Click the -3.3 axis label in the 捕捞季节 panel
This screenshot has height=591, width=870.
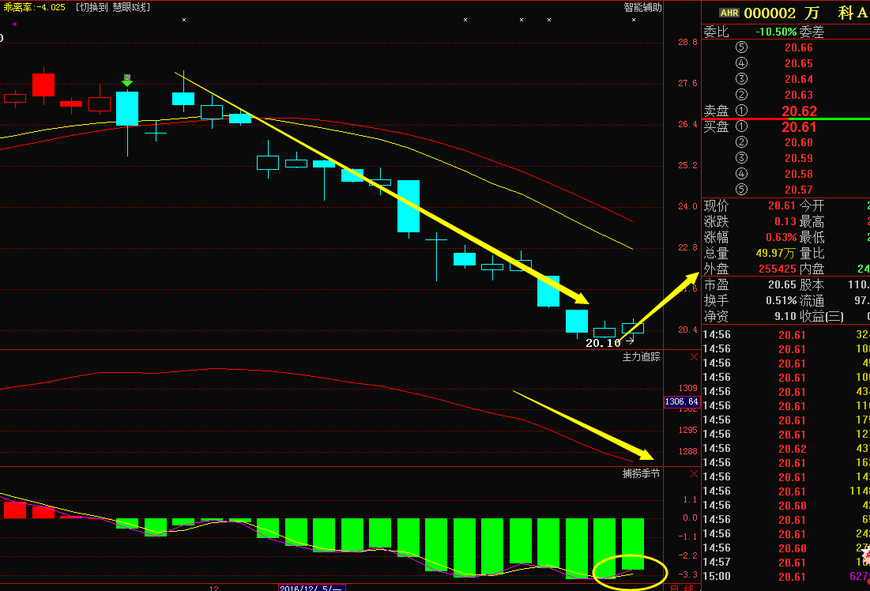pos(687,574)
